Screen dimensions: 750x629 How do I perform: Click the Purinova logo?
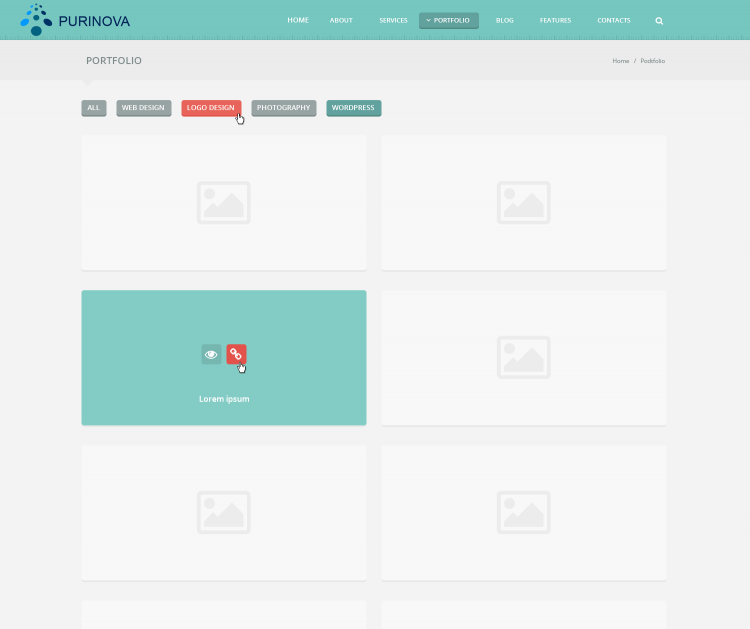pyautogui.click(x=75, y=20)
